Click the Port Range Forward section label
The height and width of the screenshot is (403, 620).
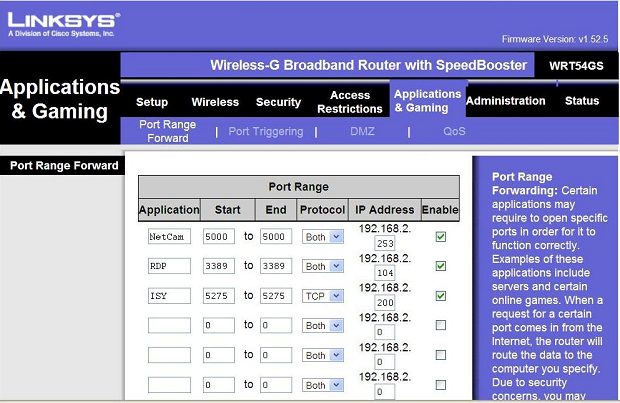click(64, 165)
